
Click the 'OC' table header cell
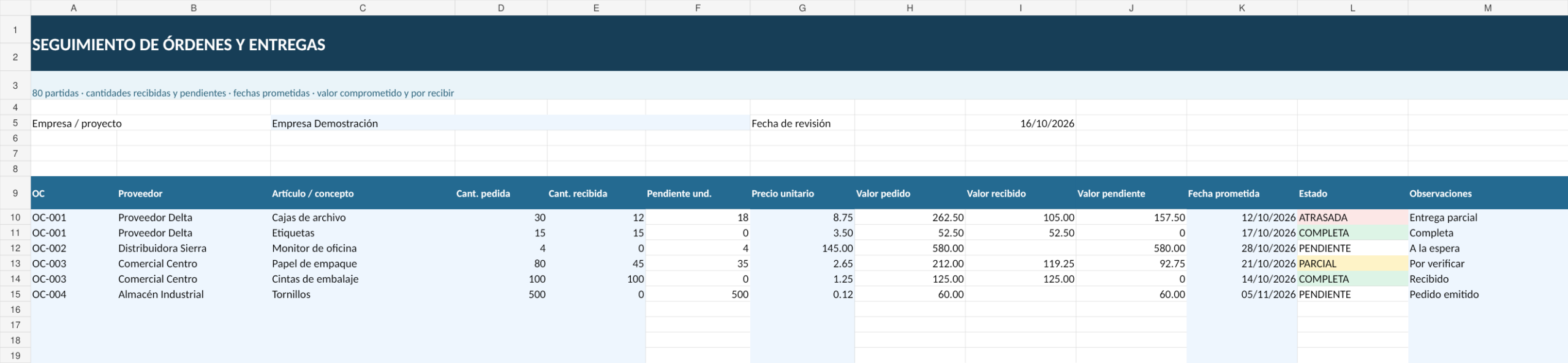(x=73, y=193)
